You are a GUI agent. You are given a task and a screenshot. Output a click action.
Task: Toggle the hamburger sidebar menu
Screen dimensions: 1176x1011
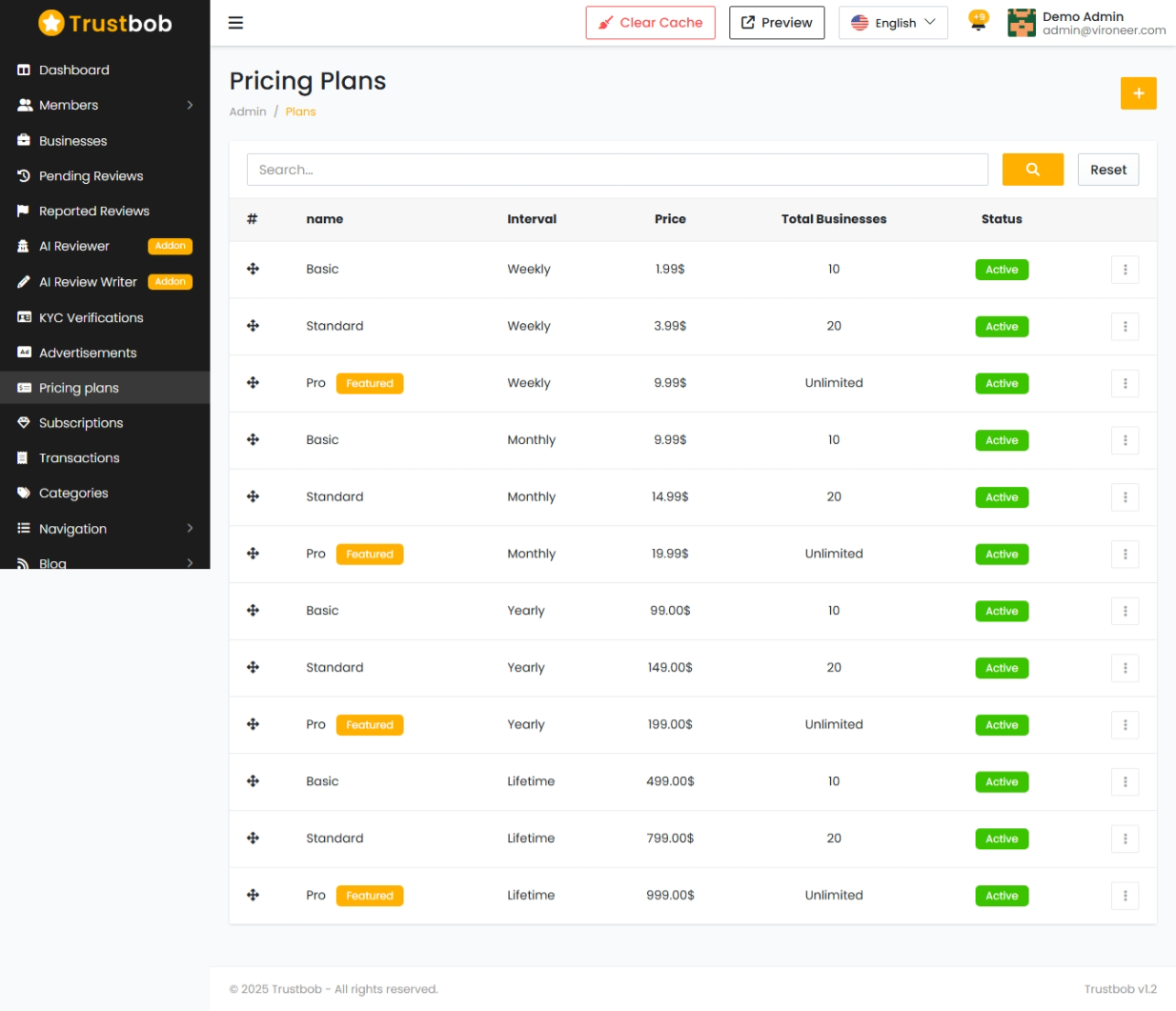tap(235, 23)
